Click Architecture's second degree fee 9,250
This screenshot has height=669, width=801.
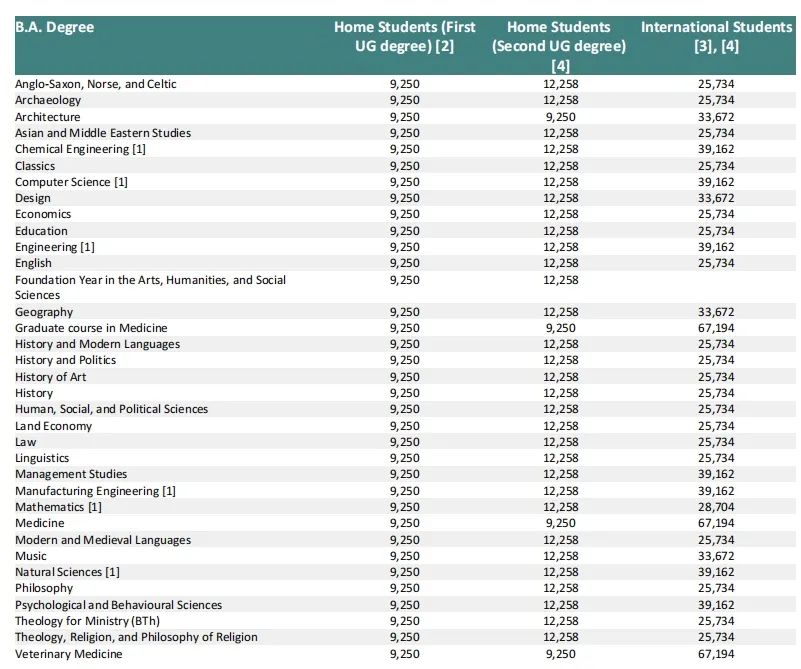pyautogui.click(x=560, y=117)
